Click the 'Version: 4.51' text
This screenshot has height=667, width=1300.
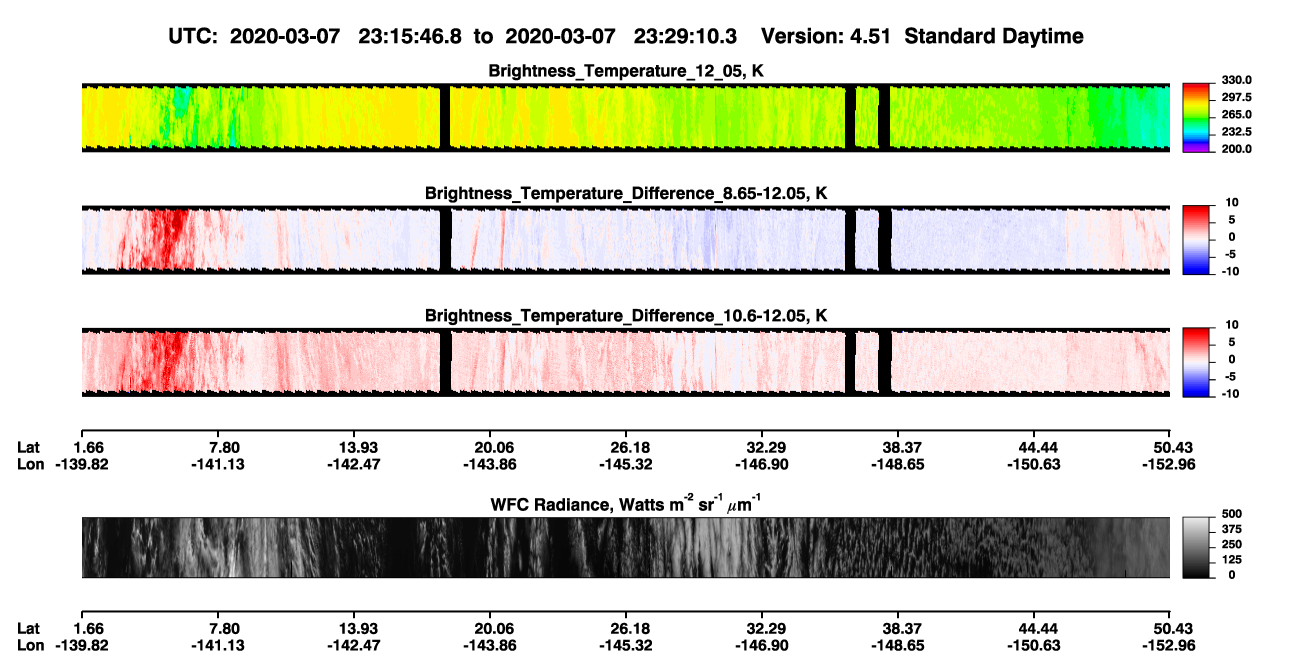[826, 37]
